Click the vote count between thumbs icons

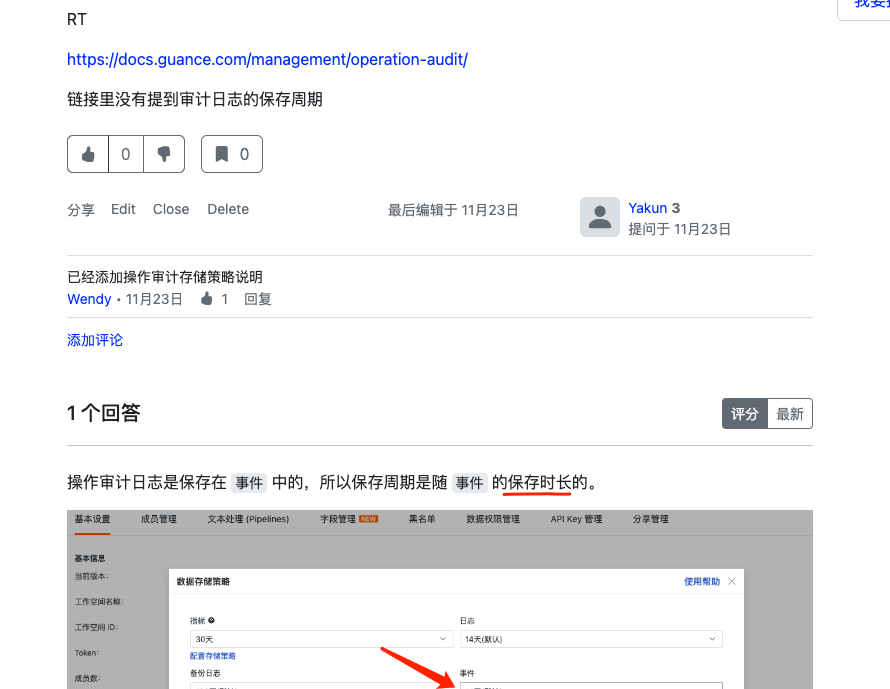pyautogui.click(x=126, y=154)
